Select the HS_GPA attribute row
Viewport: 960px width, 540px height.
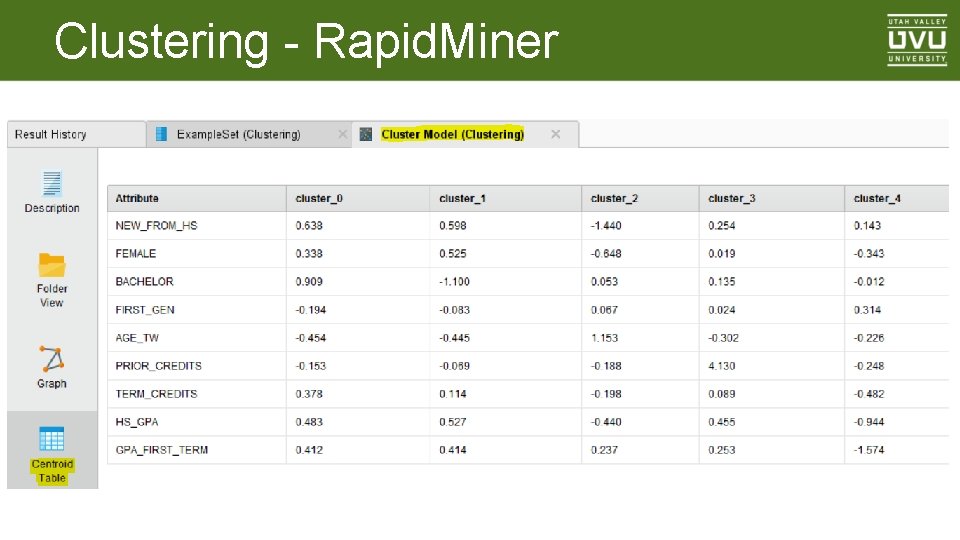(528, 422)
